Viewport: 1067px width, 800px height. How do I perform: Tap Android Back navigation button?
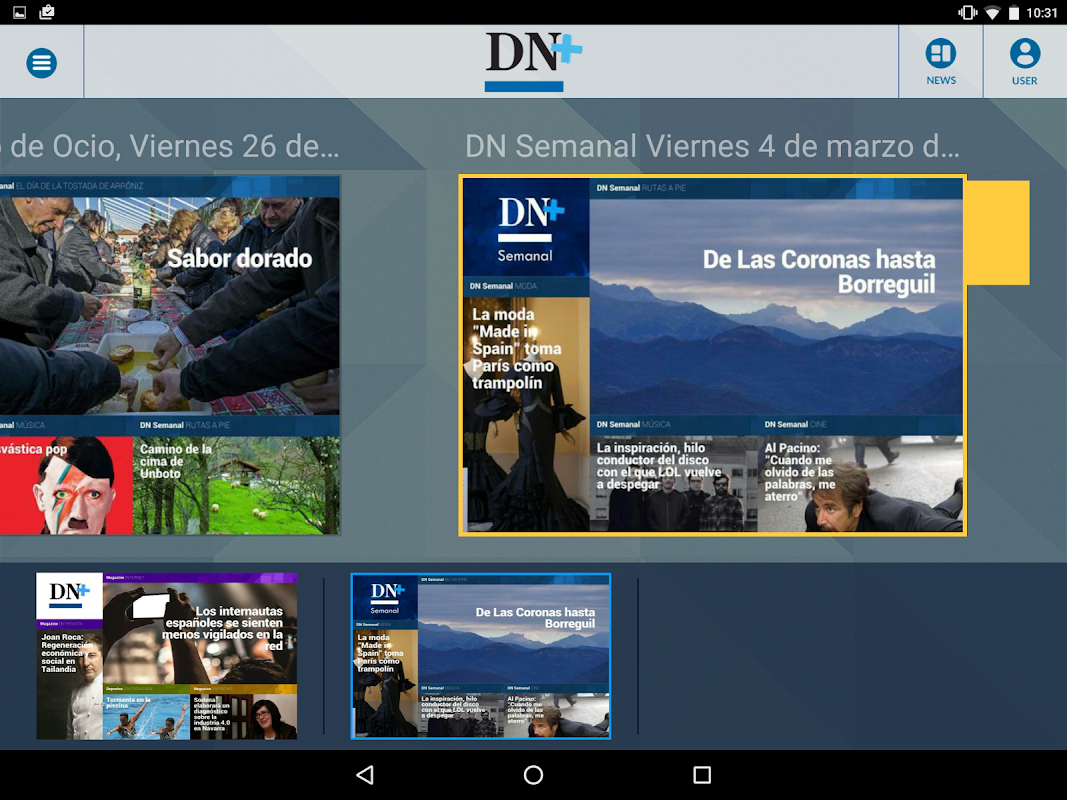point(365,775)
